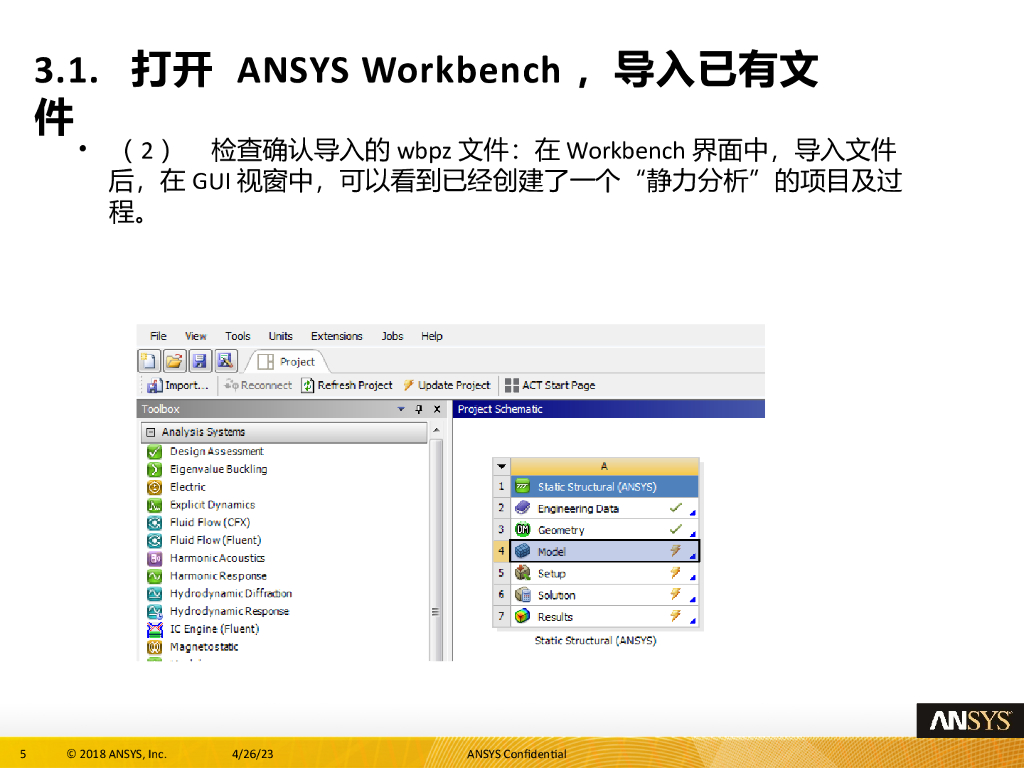Click the Hydrodynamic Diffraction label
The width and height of the screenshot is (1024, 768).
[x=231, y=594]
